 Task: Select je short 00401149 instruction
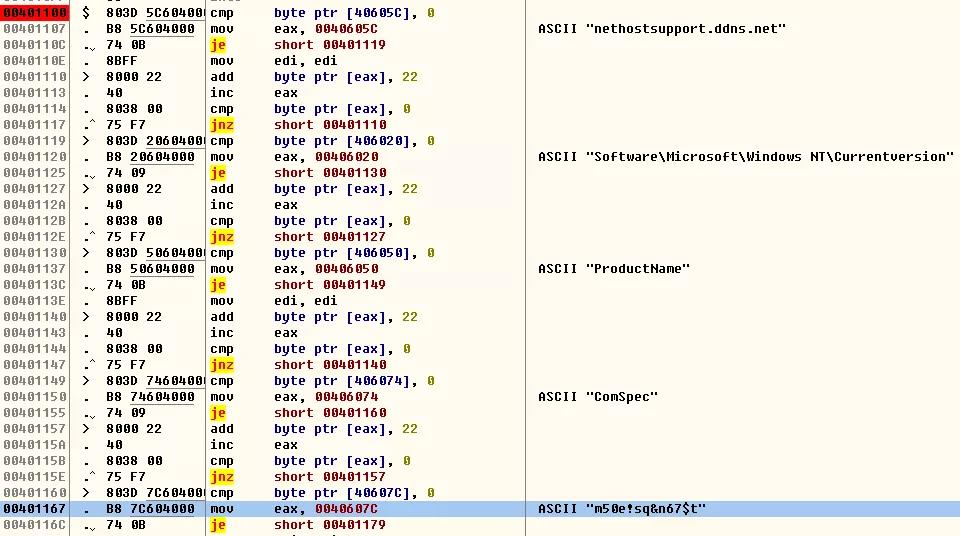click(298, 284)
